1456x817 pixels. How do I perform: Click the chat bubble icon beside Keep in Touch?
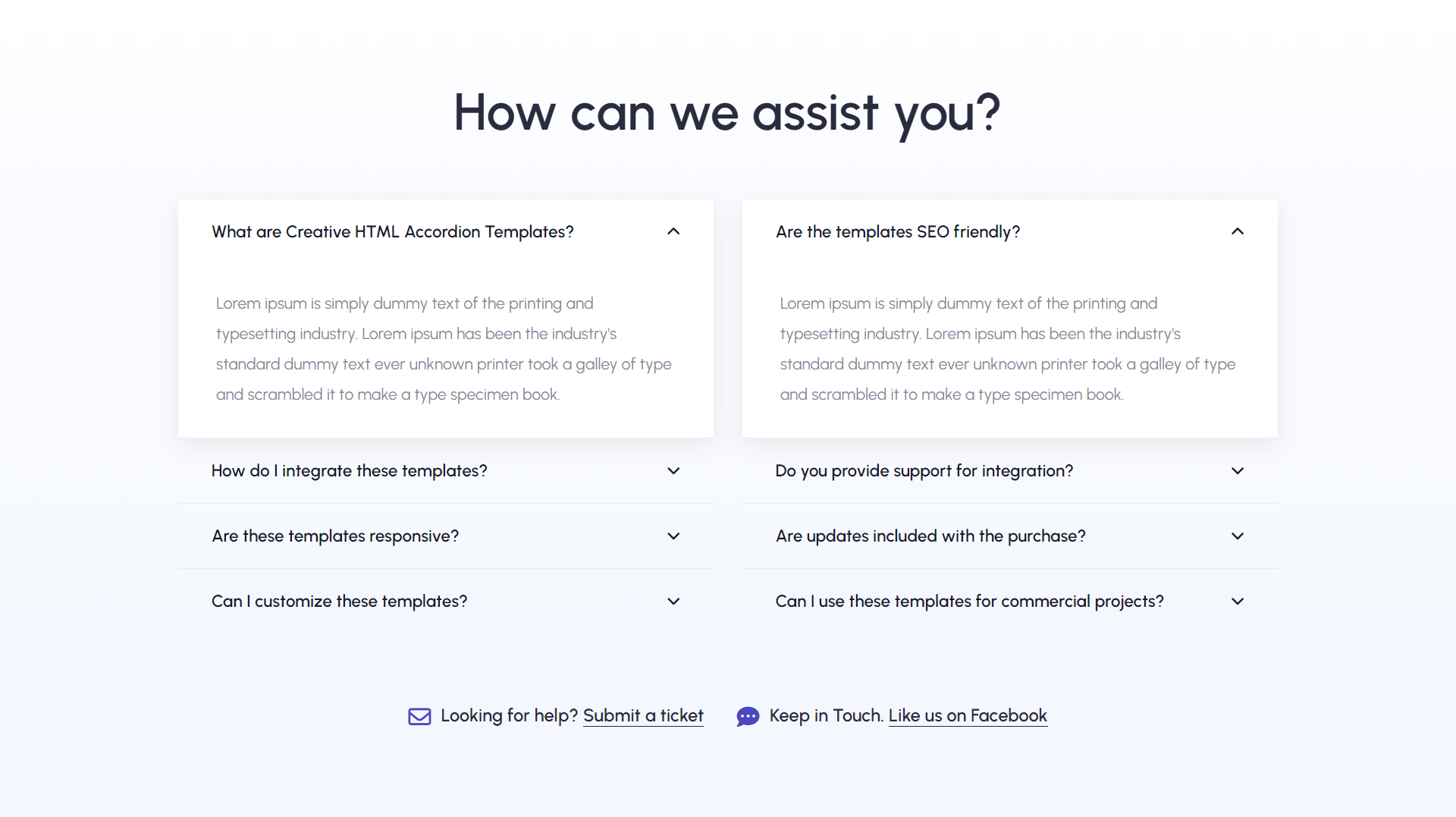click(748, 715)
